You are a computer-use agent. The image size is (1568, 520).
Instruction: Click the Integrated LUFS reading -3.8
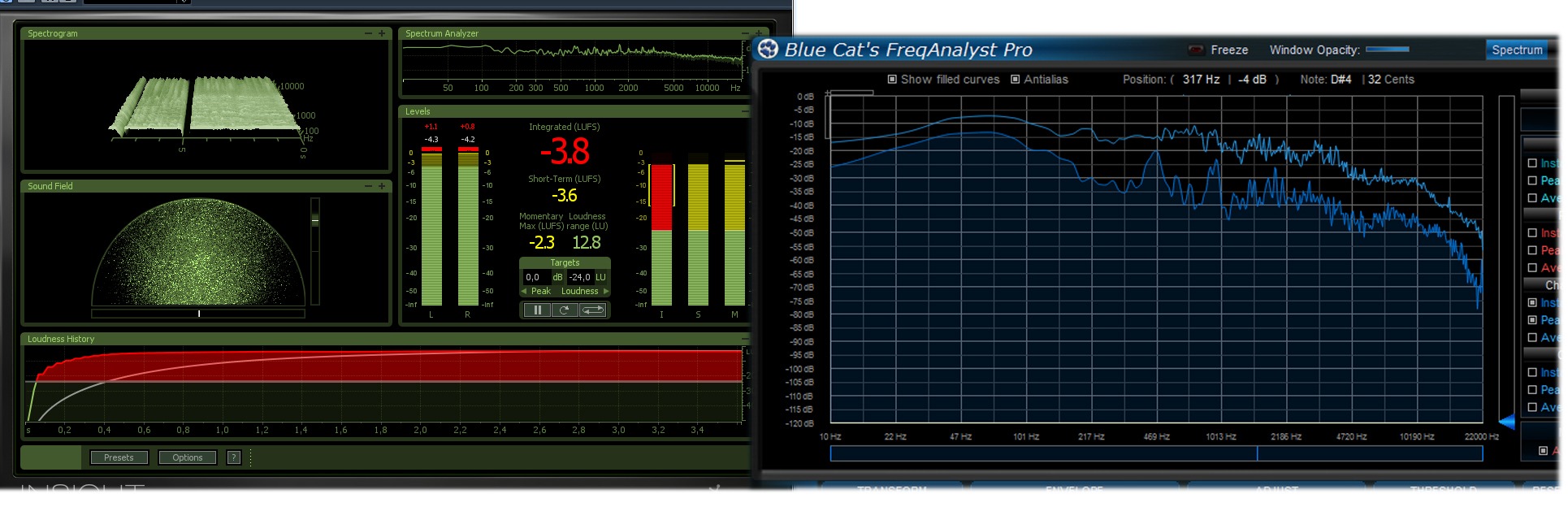coord(565,152)
